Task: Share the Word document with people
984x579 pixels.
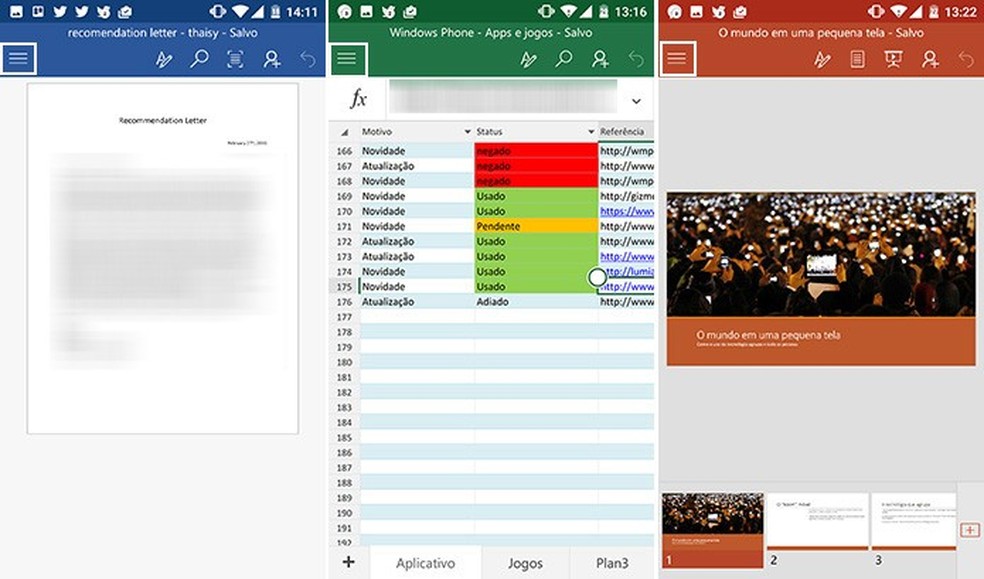Action: pos(272,60)
